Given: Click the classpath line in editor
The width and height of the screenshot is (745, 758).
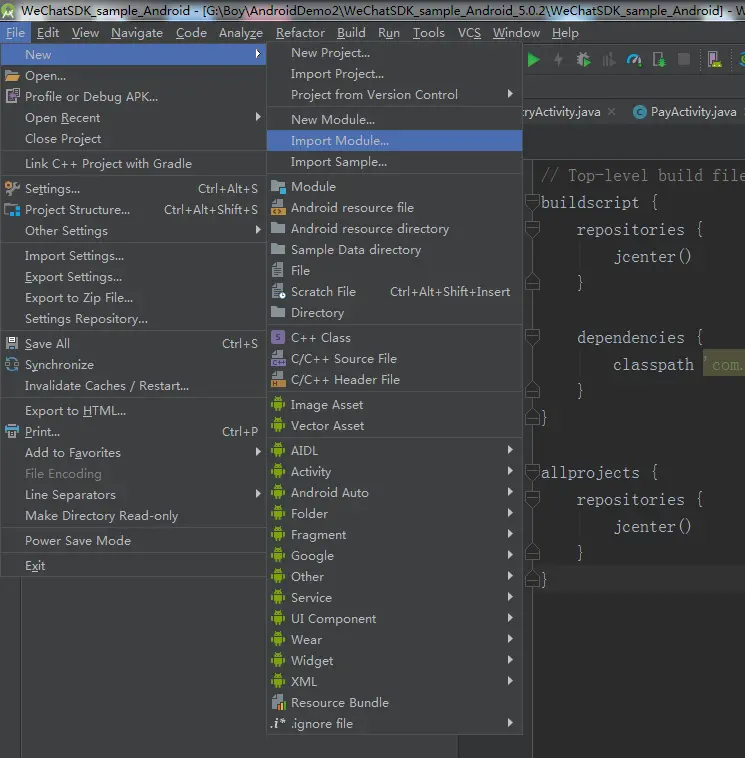Looking at the screenshot, I should point(679,364).
